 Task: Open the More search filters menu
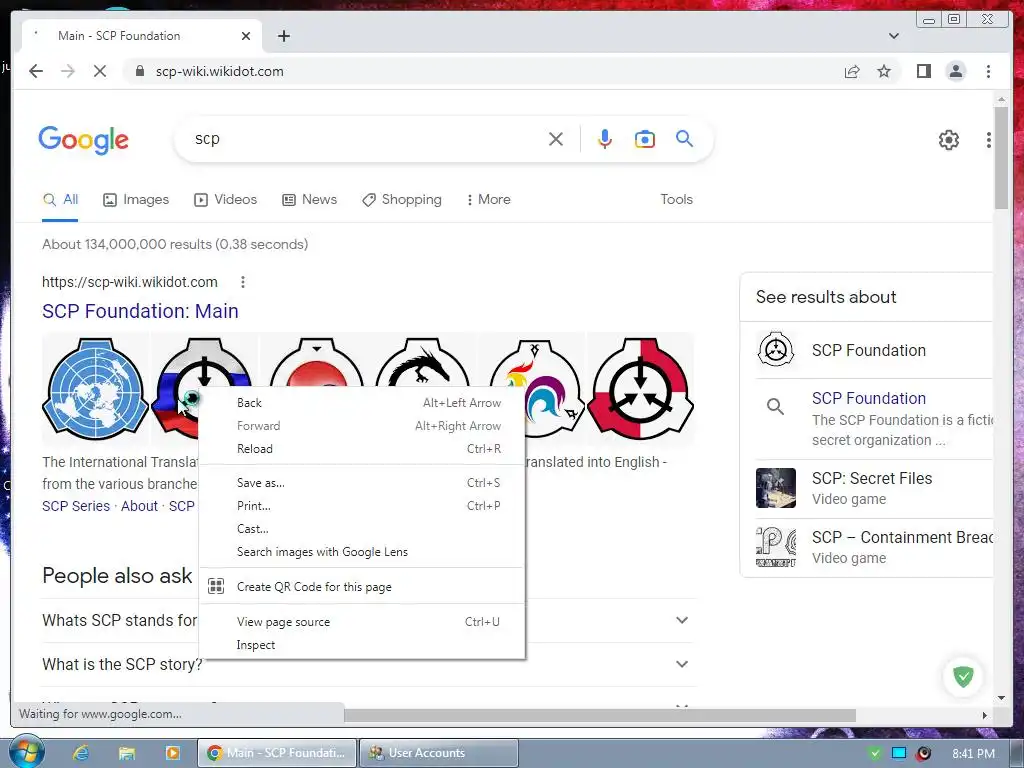[x=488, y=200]
